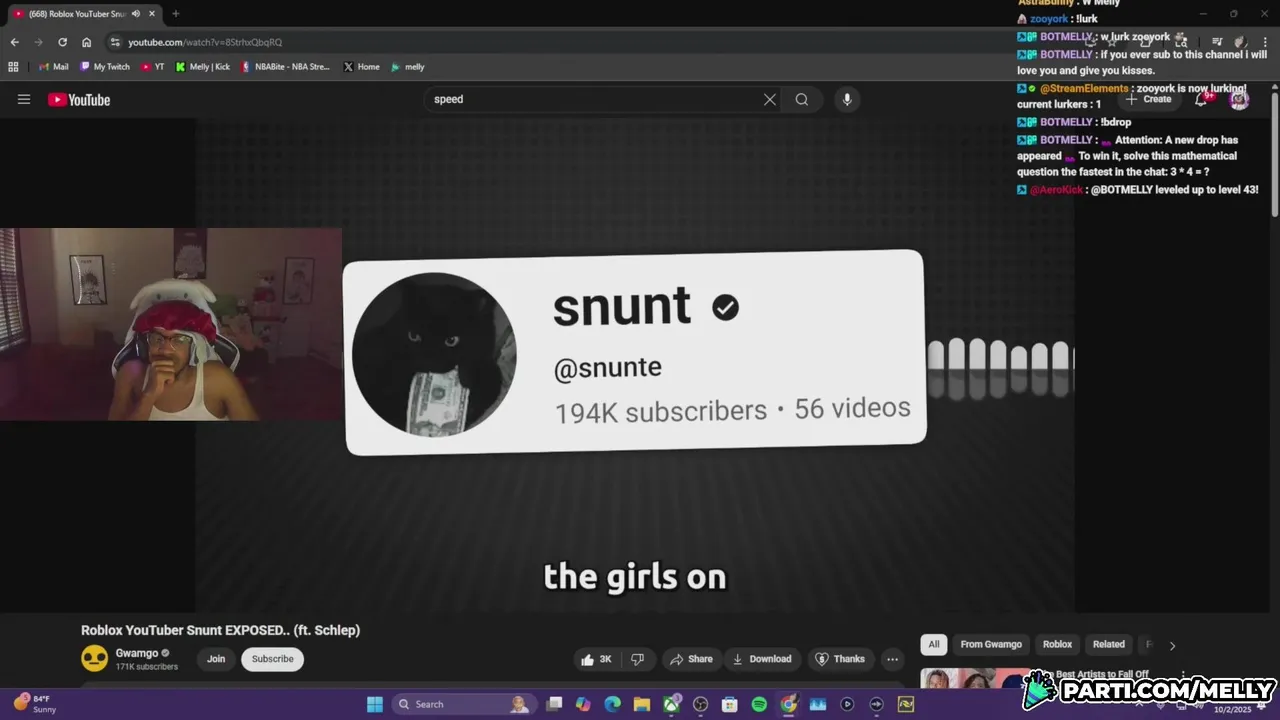The width and height of the screenshot is (1280, 720).
Task: Open more actions three-dot menu
Action: coord(892,659)
